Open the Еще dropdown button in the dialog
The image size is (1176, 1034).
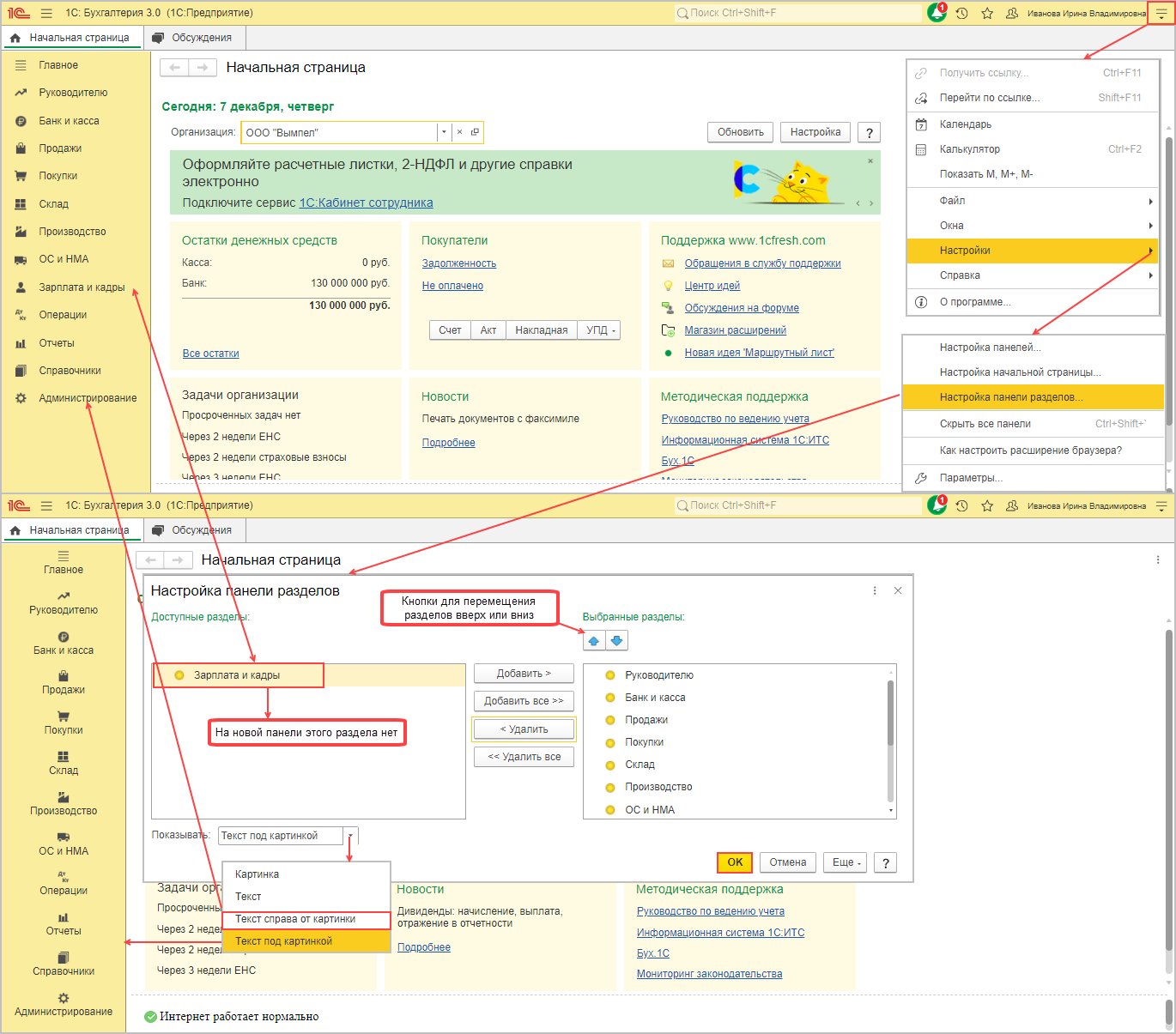tap(846, 862)
